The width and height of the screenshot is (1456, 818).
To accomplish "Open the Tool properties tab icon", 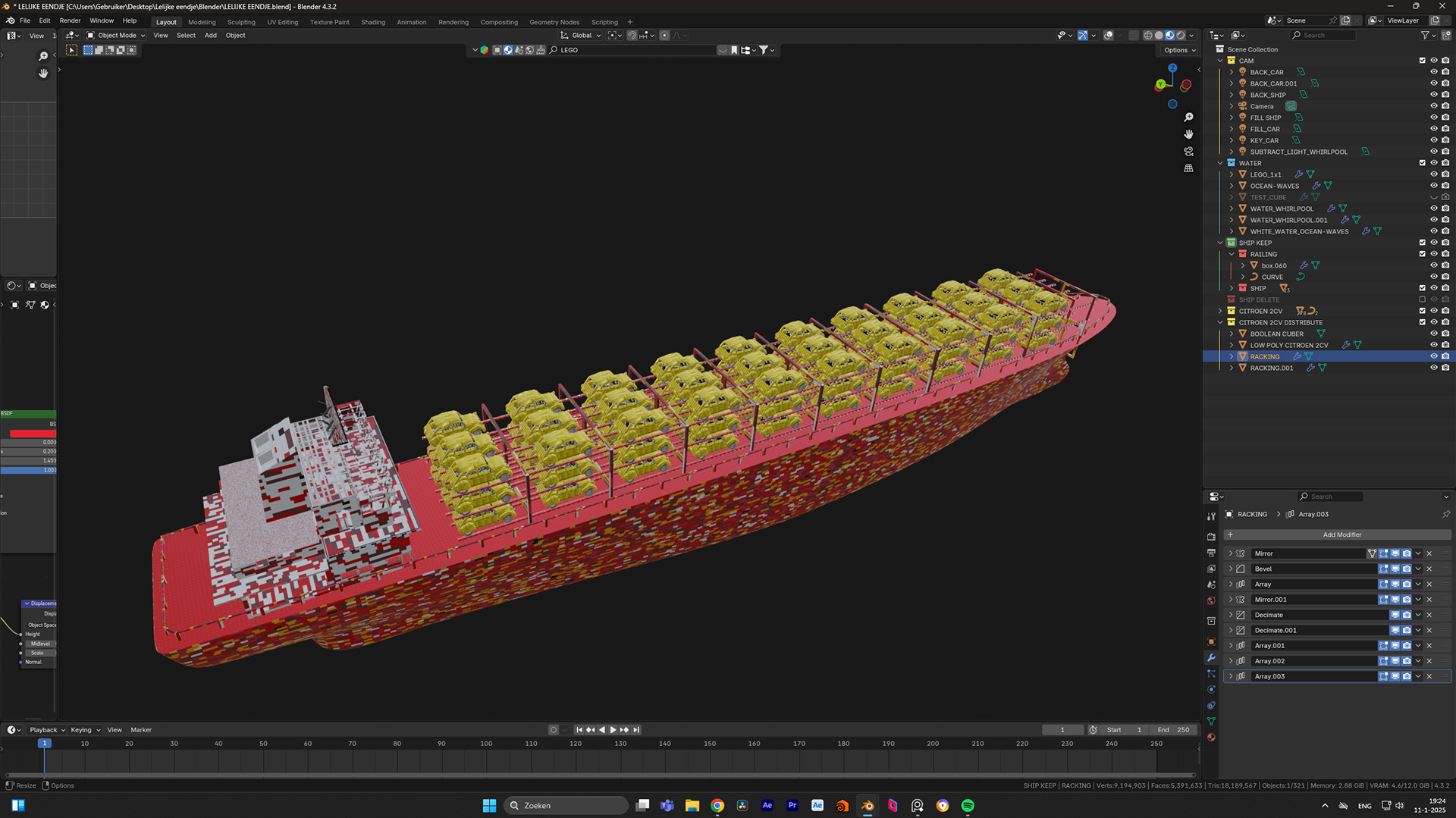I will pyautogui.click(x=1211, y=516).
